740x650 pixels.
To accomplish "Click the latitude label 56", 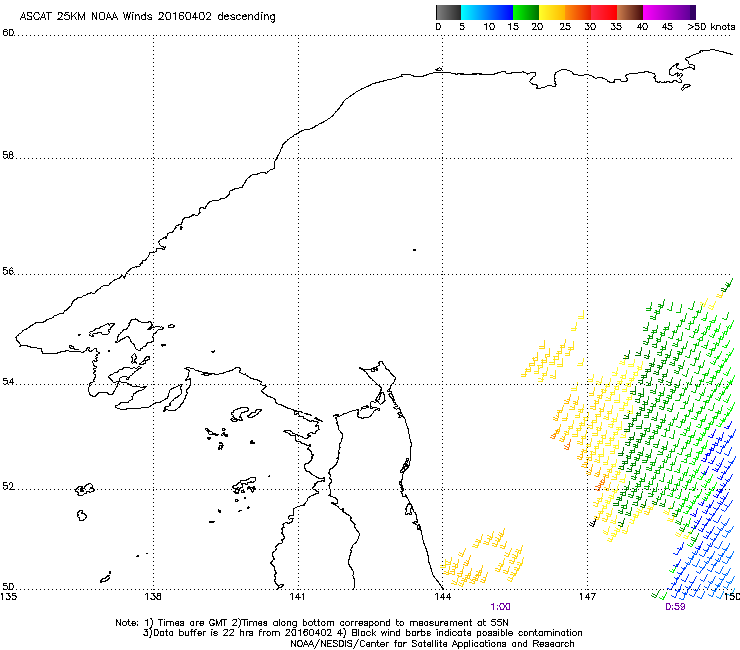I will tap(8, 271).
